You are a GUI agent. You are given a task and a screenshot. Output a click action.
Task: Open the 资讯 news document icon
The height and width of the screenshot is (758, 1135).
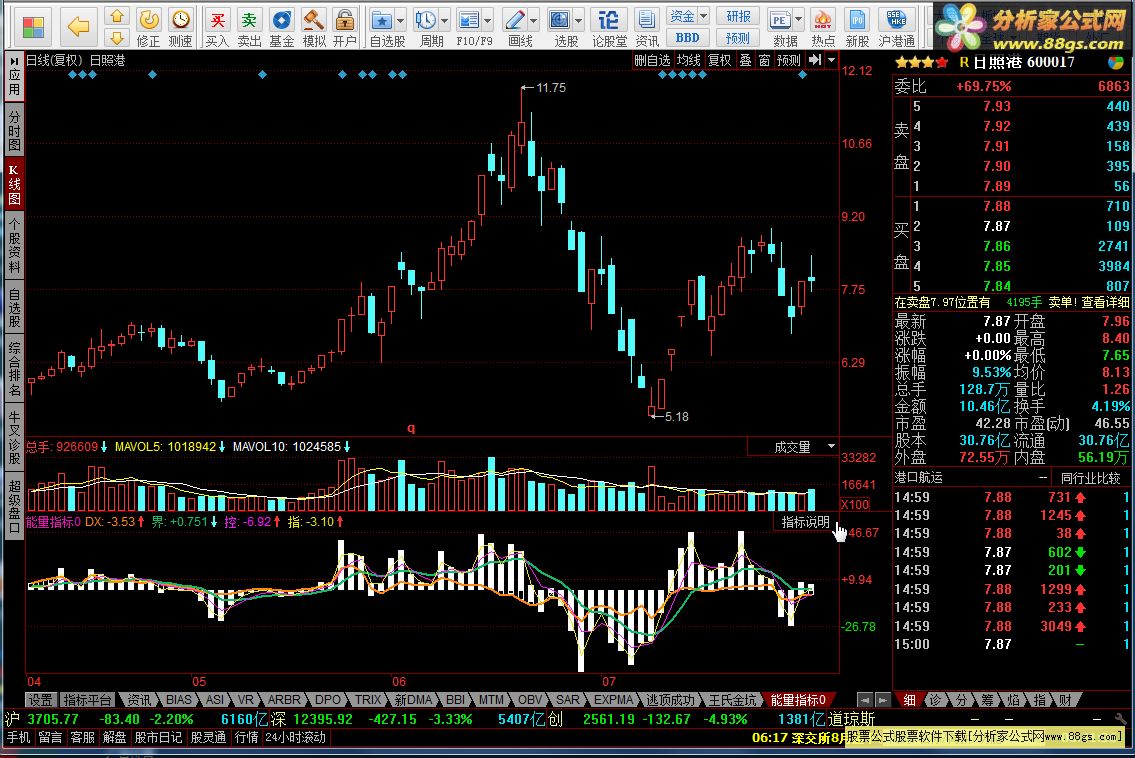(646, 27)
